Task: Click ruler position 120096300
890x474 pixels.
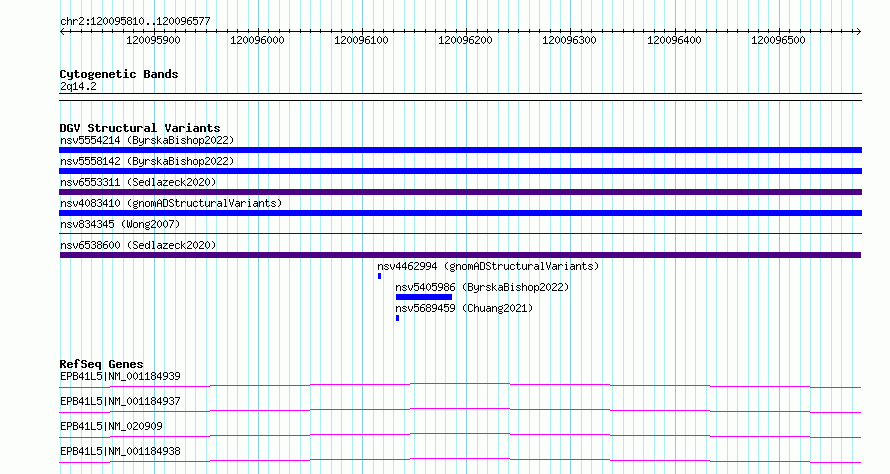Action: pyautogui.click(x=569, y=40)
